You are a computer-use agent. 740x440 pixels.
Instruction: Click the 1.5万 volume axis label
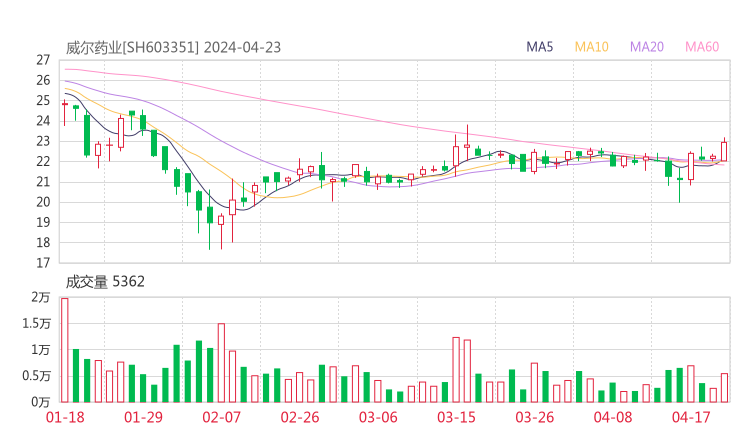[36, 324]
